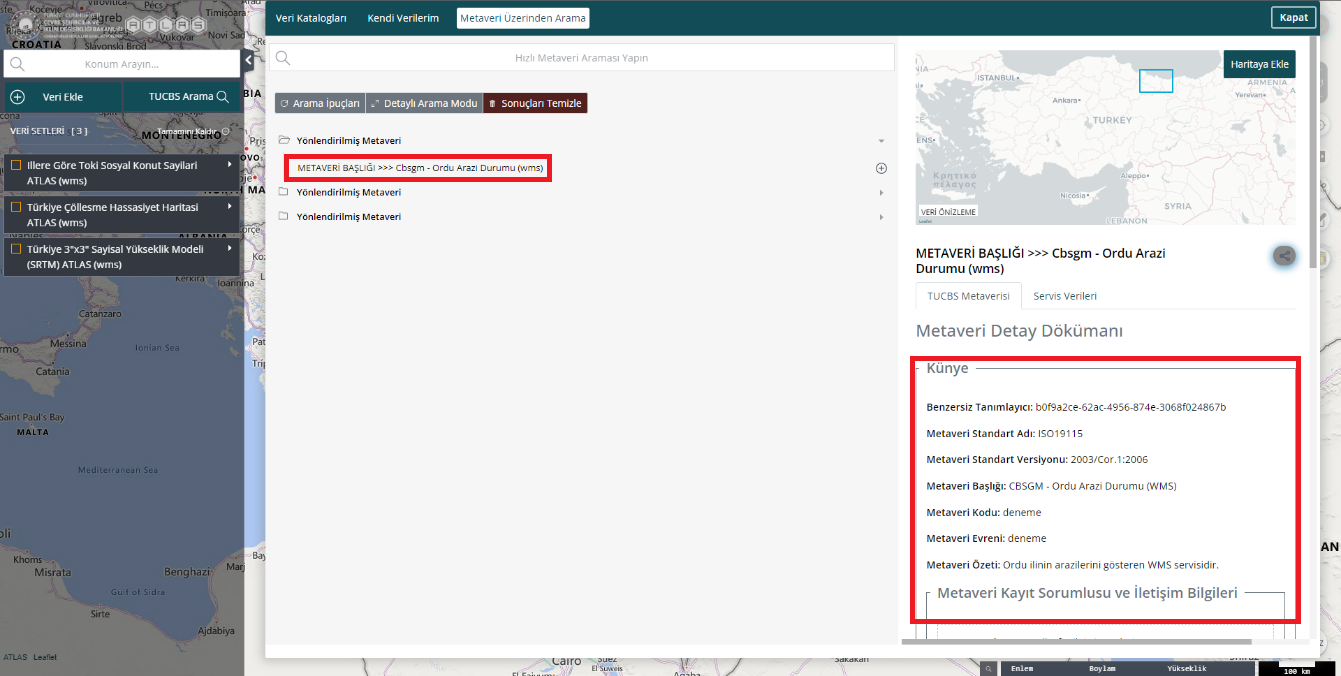Screen dimensions: 1341x676
Task: Select the Cbsgm - Ordu Arazi Durumu (wms) result
Action: click(x=420, y=168)
